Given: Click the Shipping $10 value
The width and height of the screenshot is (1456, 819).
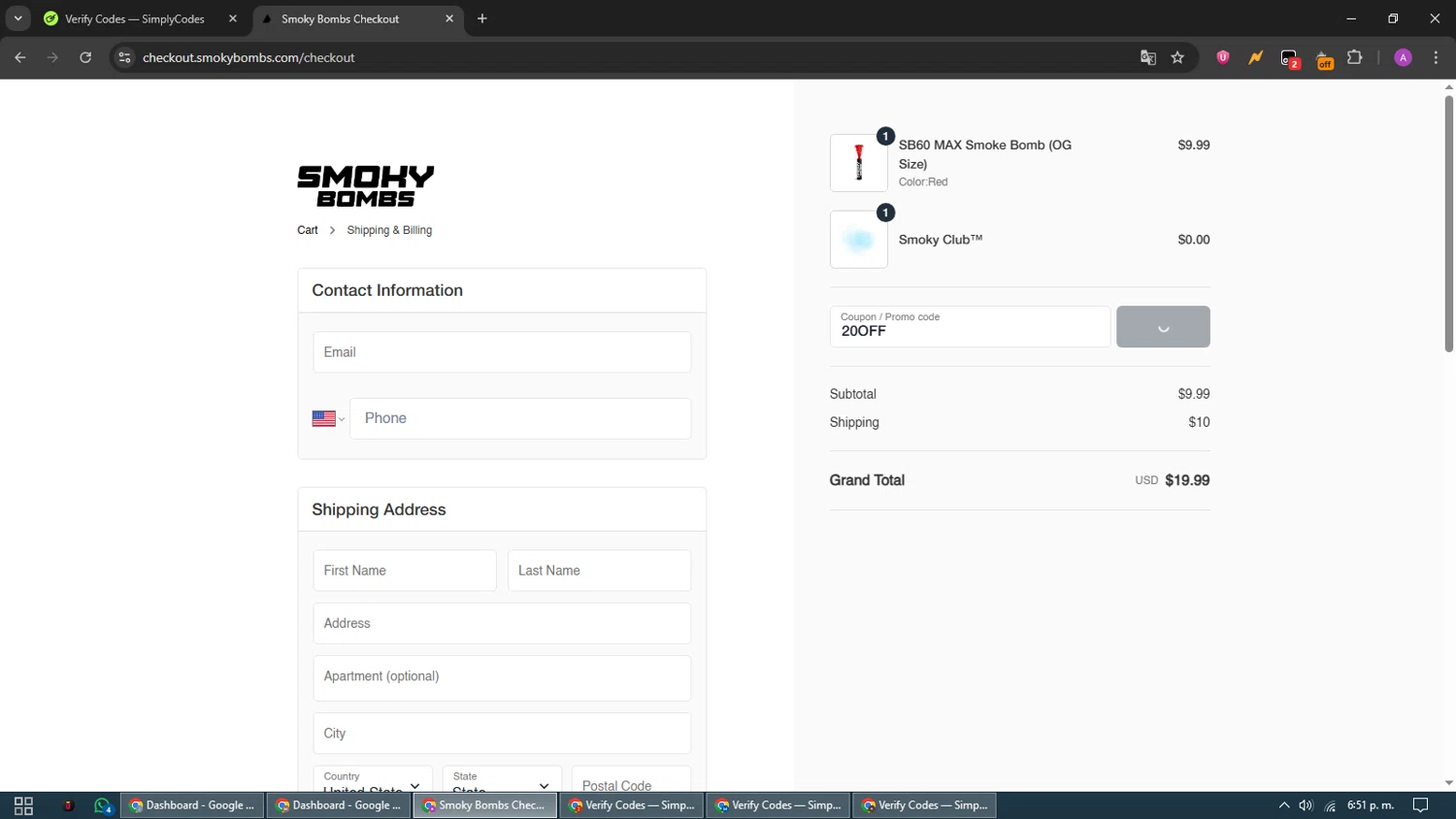Looking at the screenshot, I should pos(1199,422).
